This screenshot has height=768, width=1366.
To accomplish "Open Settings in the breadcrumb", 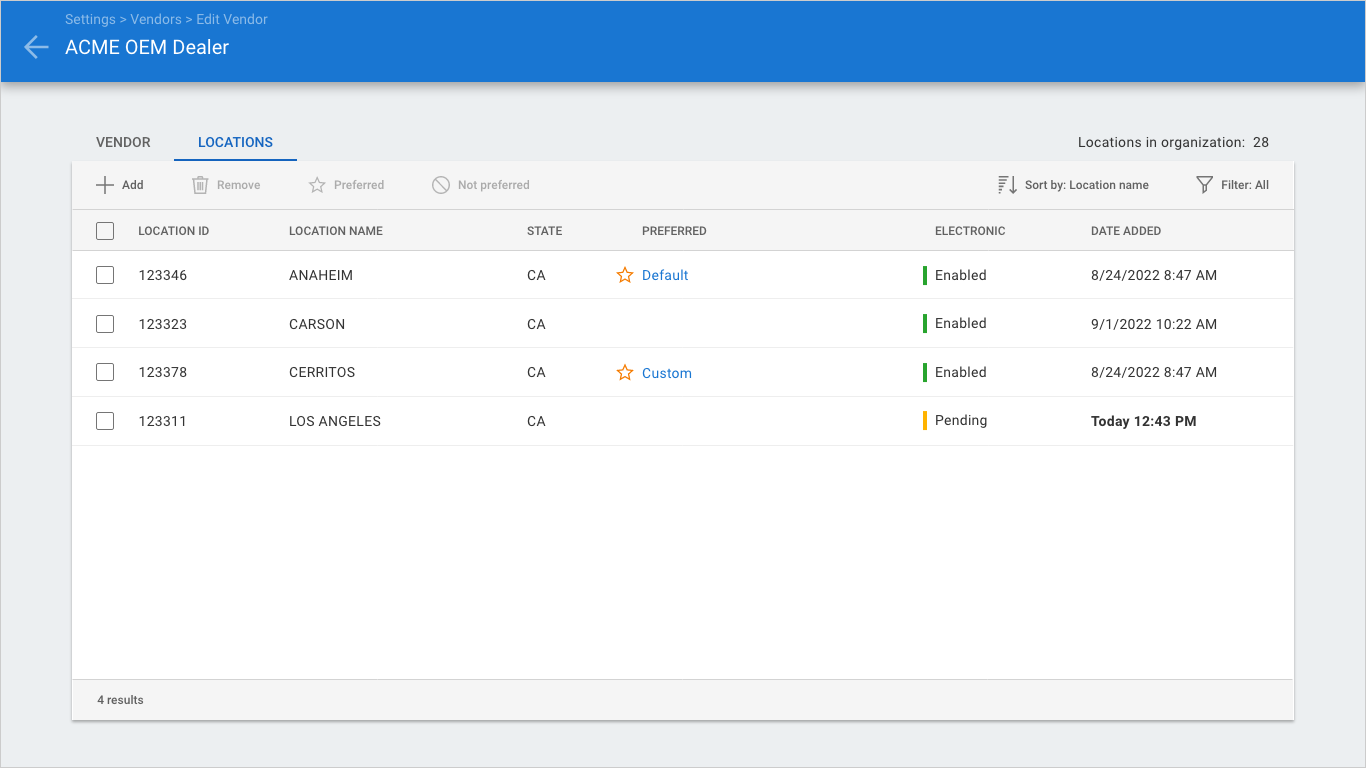I will [89, 19].
